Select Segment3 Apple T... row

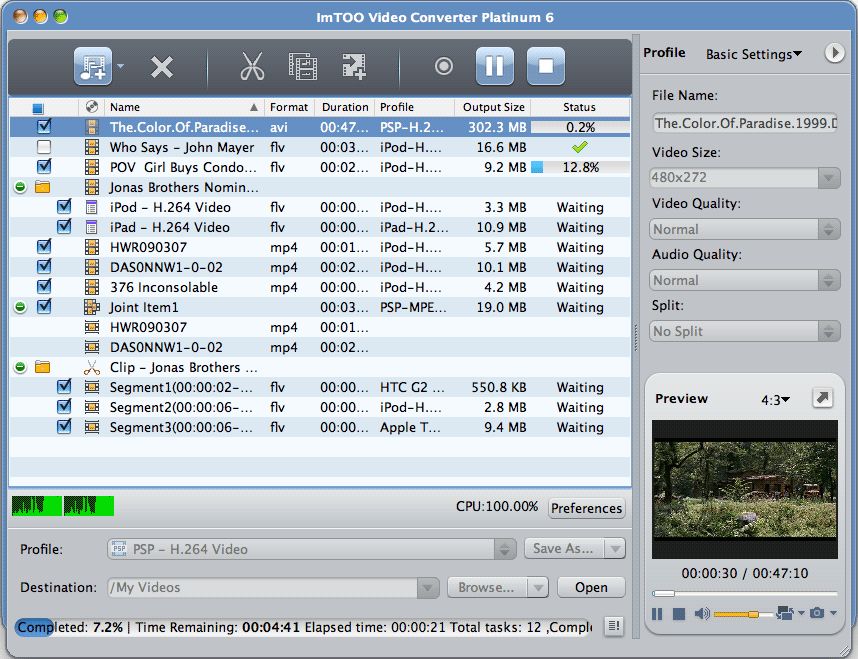pos(320,427)
